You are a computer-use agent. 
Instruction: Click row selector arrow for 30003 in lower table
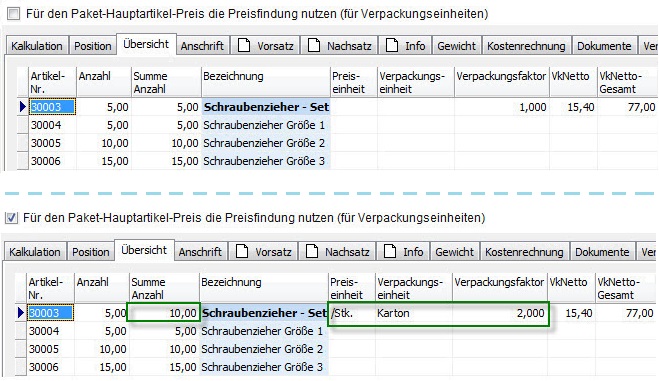(21, 313)
